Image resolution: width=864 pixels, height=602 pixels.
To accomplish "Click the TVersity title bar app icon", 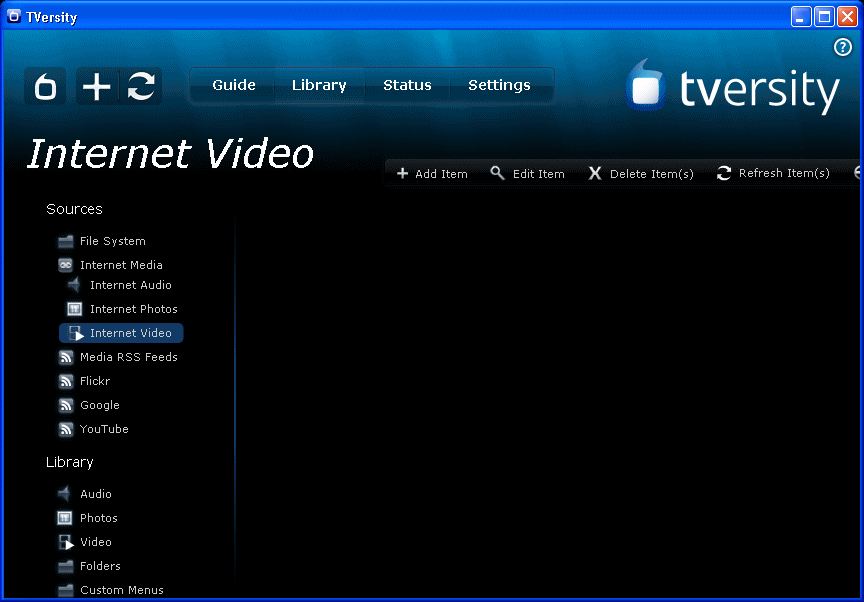I will 14,17.
